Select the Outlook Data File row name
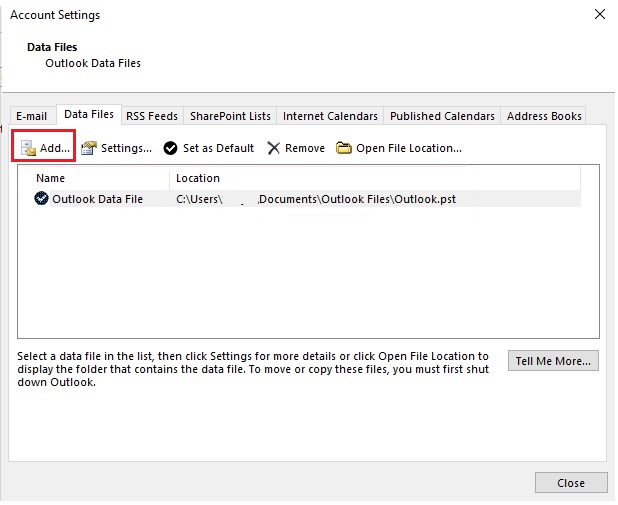 tap(97, 199)
